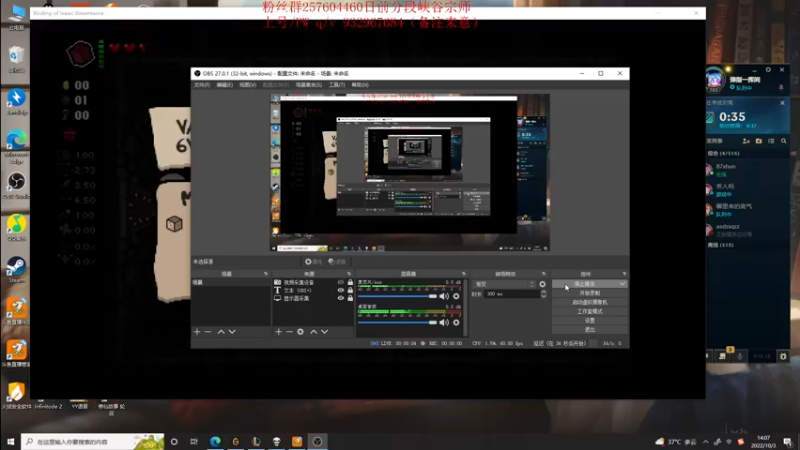Click the bug report icon at the client bottom
The image size is (800, 450).
pyautogui.click(x=783, y=356)
